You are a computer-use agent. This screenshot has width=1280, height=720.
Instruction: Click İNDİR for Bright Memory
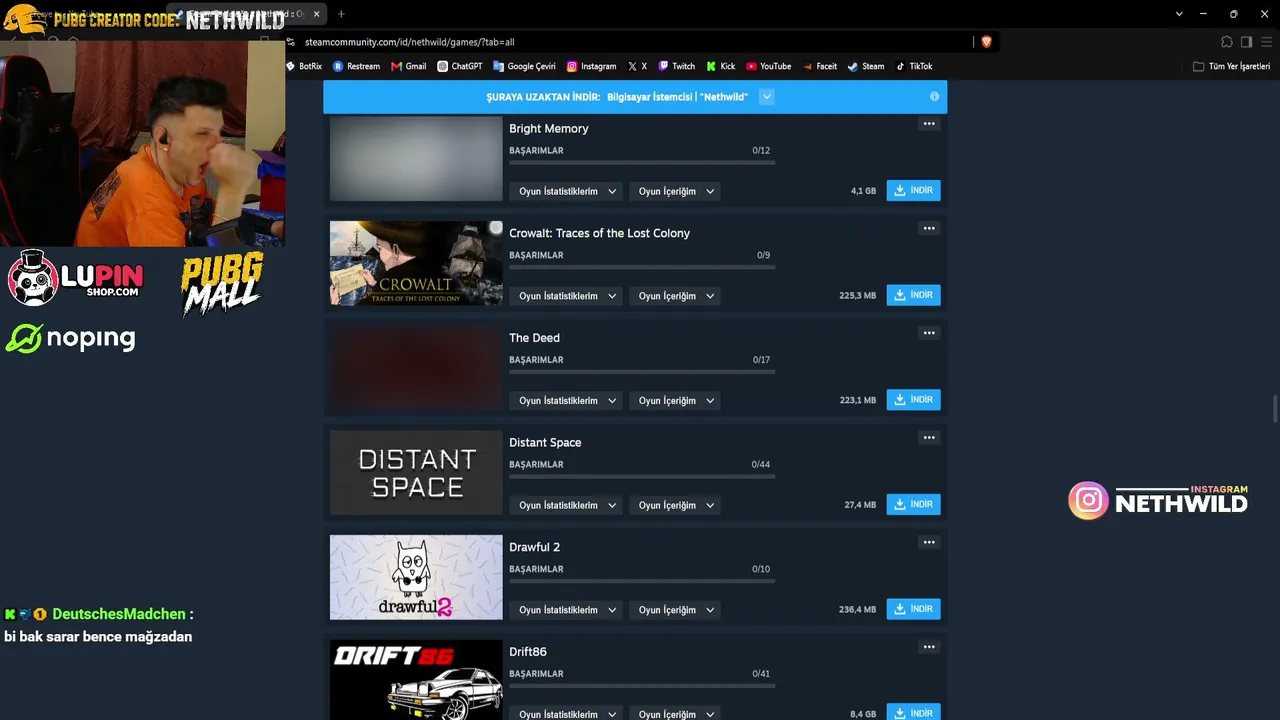click(x=913, y=190)
